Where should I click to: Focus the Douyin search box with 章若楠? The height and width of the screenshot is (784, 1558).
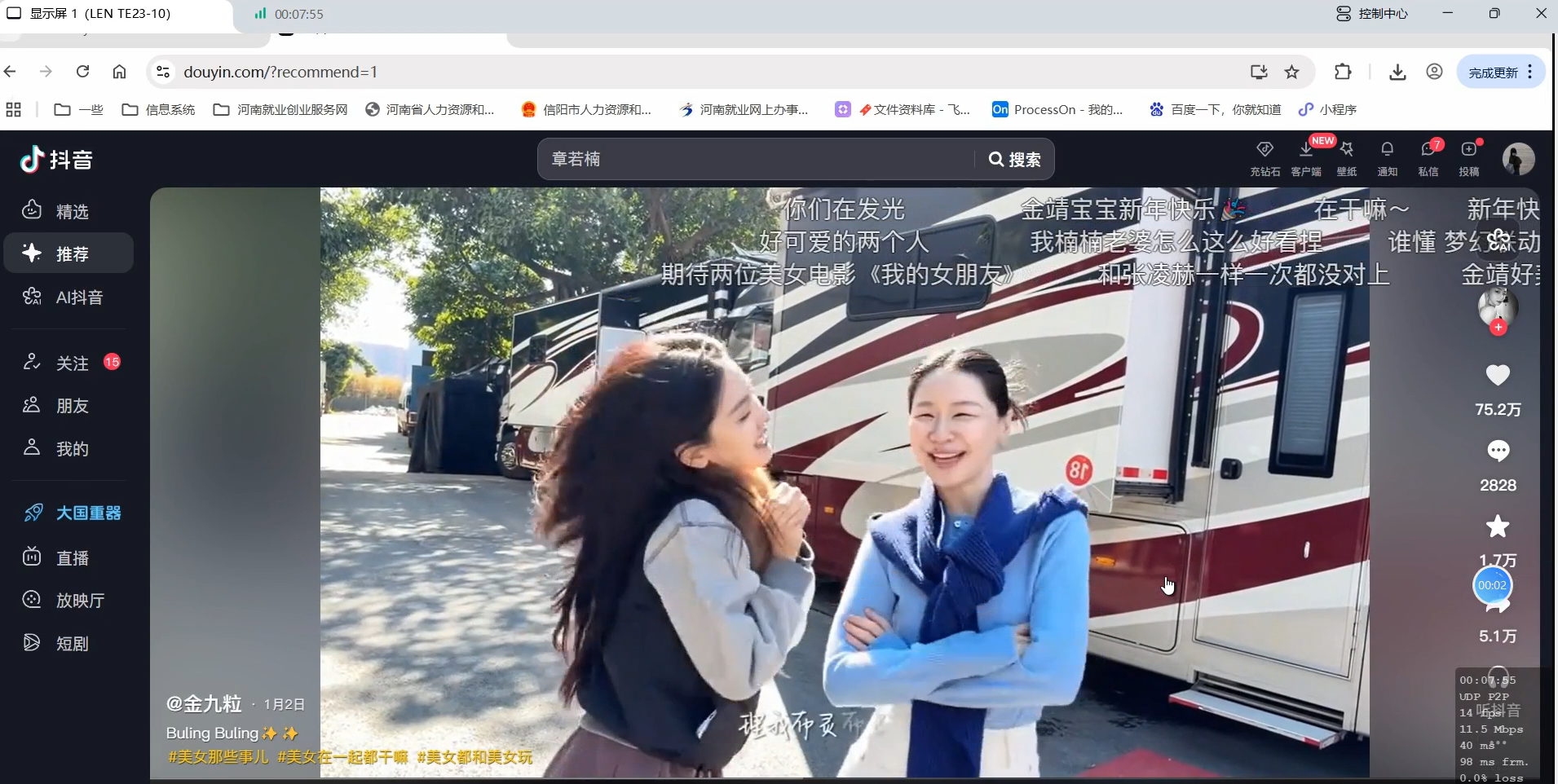point(757,159)
